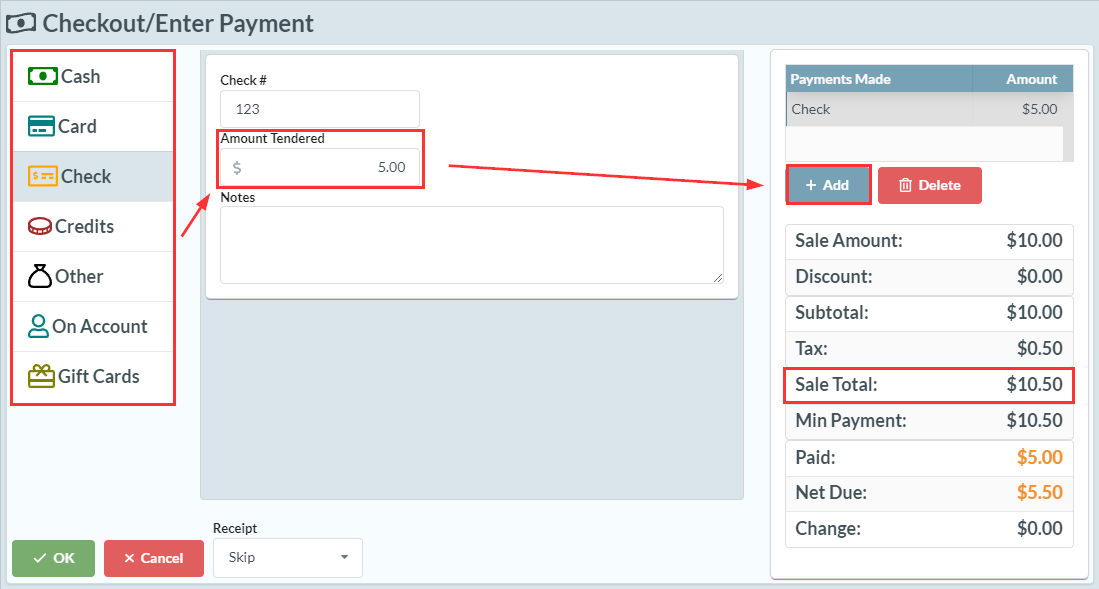Click the Gift Cards present icon

click(x=41, y=376)
